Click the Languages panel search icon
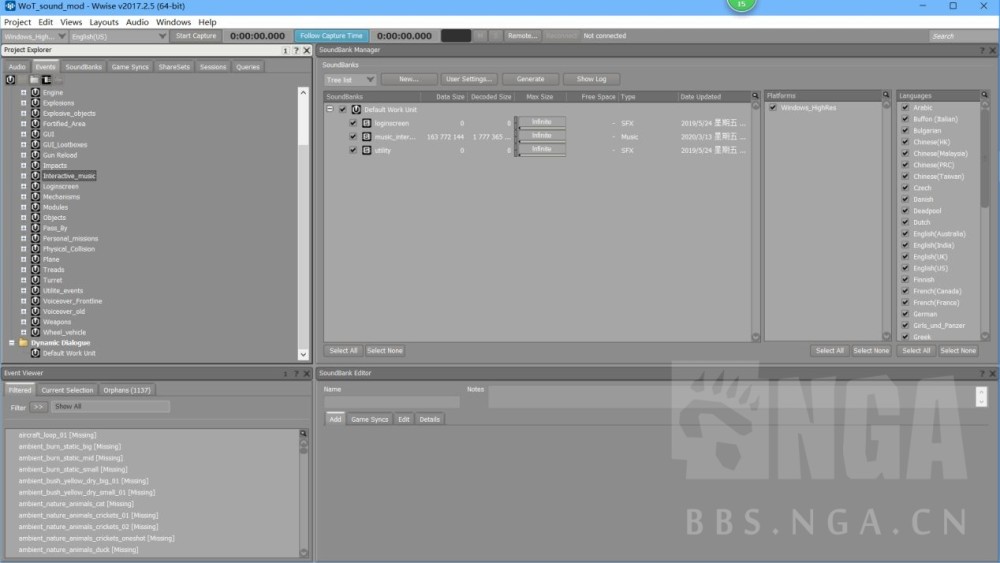Image resolution: width=1000 pixels, height=563 pixels. tap(985, 96)
